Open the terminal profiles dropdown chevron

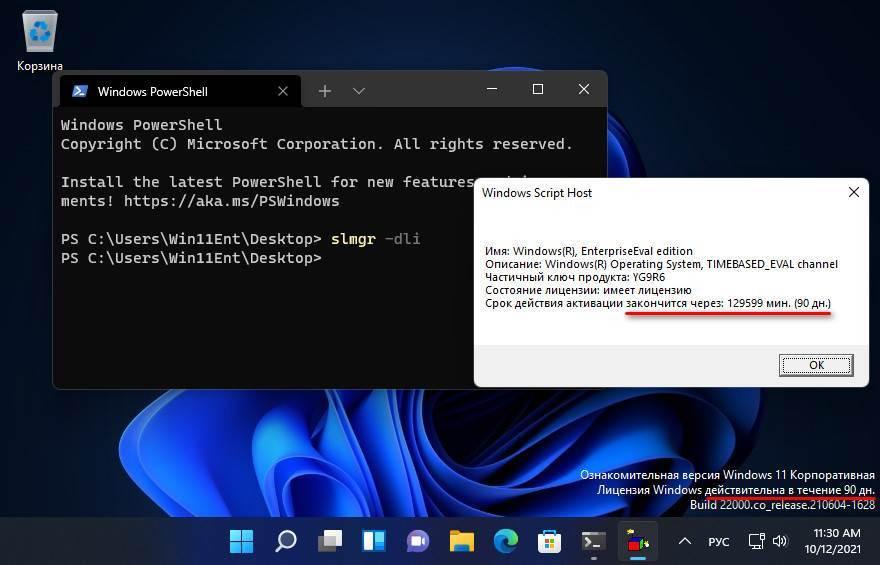click(359, 91)
